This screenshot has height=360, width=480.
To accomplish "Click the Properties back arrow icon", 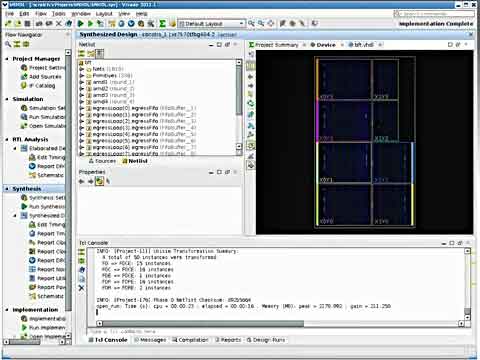I will (x=81, y=181).
